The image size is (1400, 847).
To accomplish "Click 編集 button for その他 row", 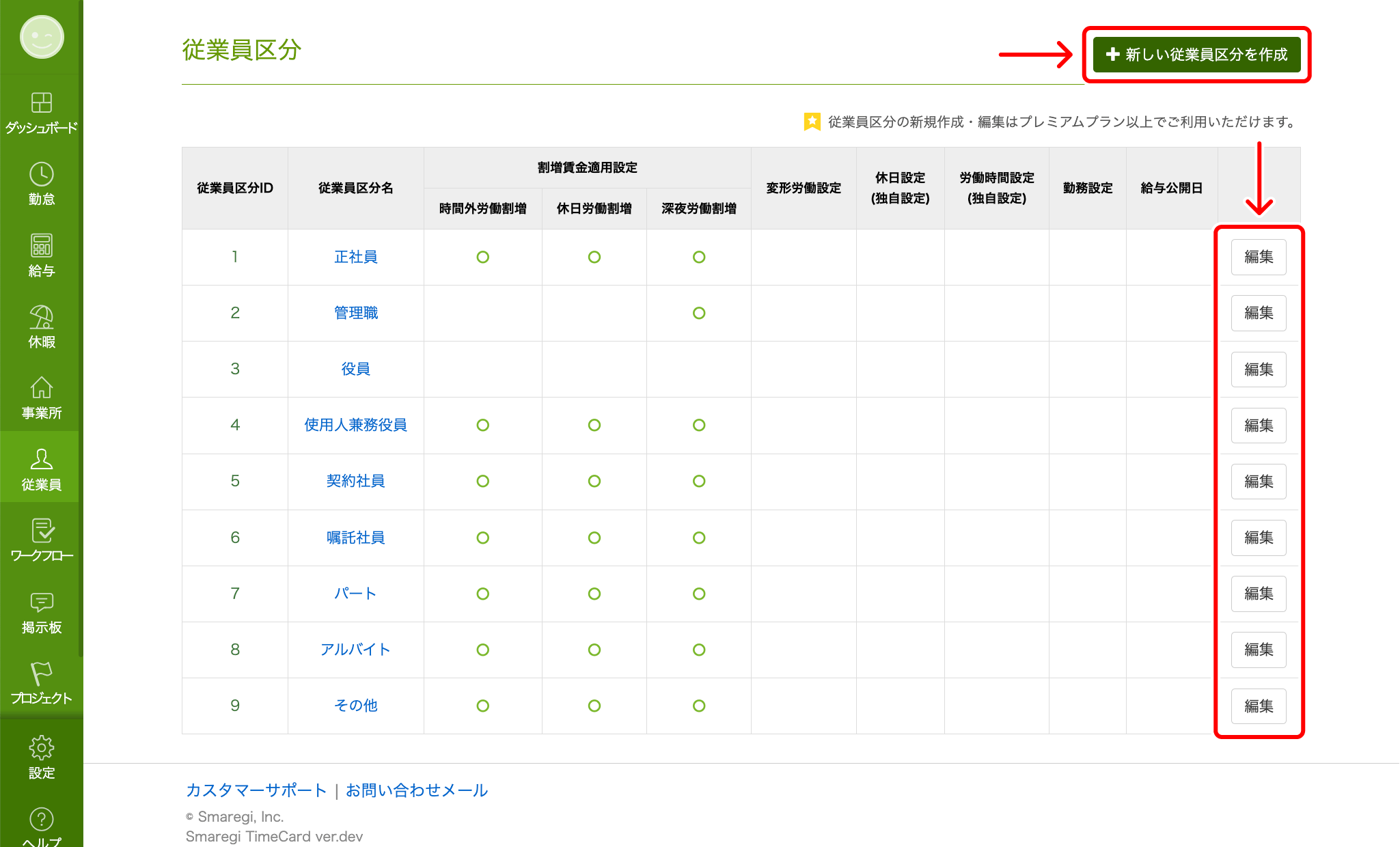I will (1259, 706).
